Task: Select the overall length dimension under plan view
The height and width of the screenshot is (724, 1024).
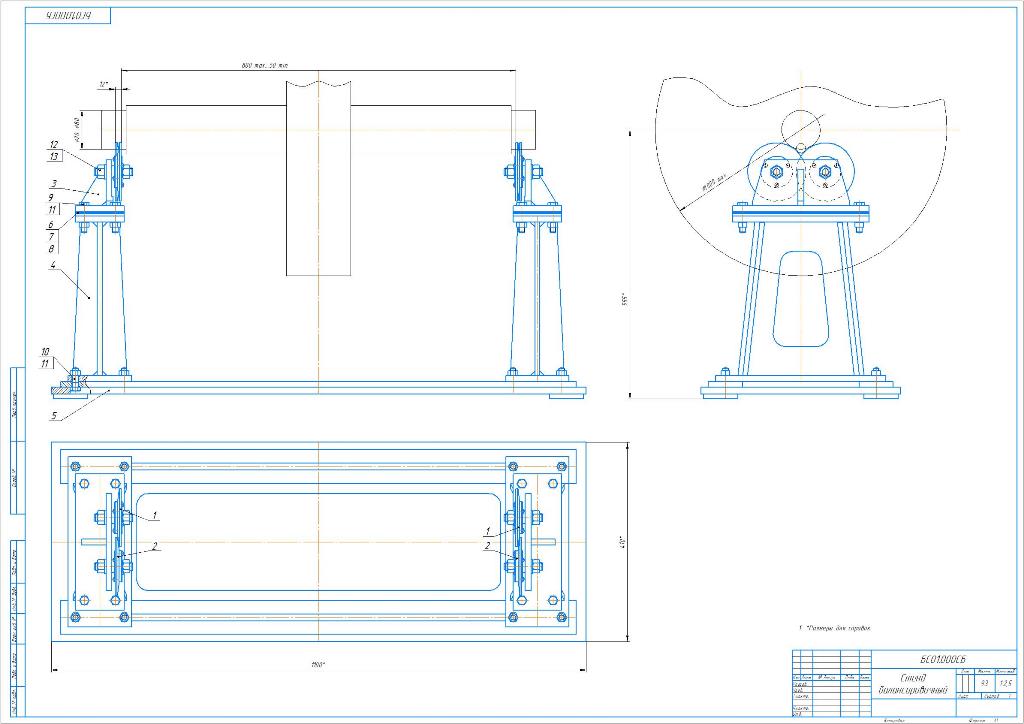Action: click(318, 665)
